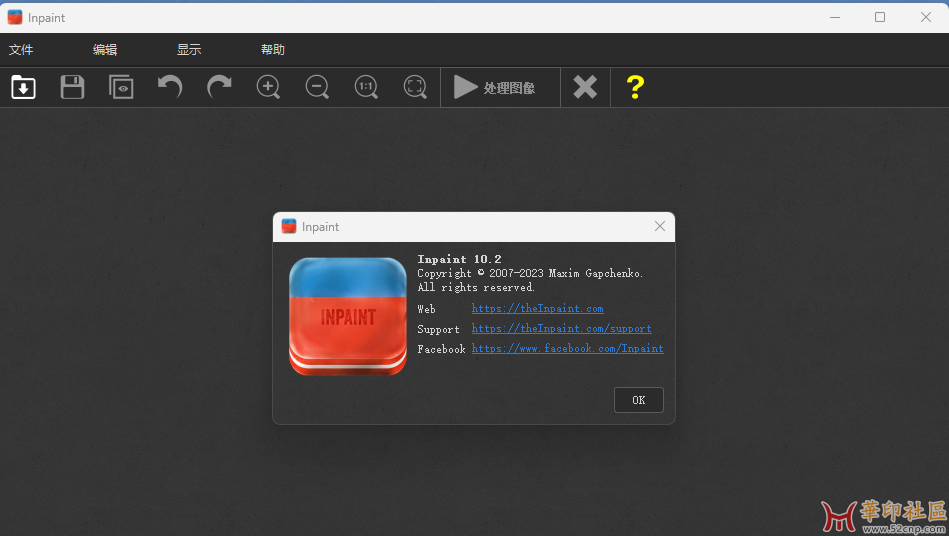Image resolution: width=949 pixels, height=536 pixels.
Task: Toggle the view original image icon
Action: [x=121, y=87]
